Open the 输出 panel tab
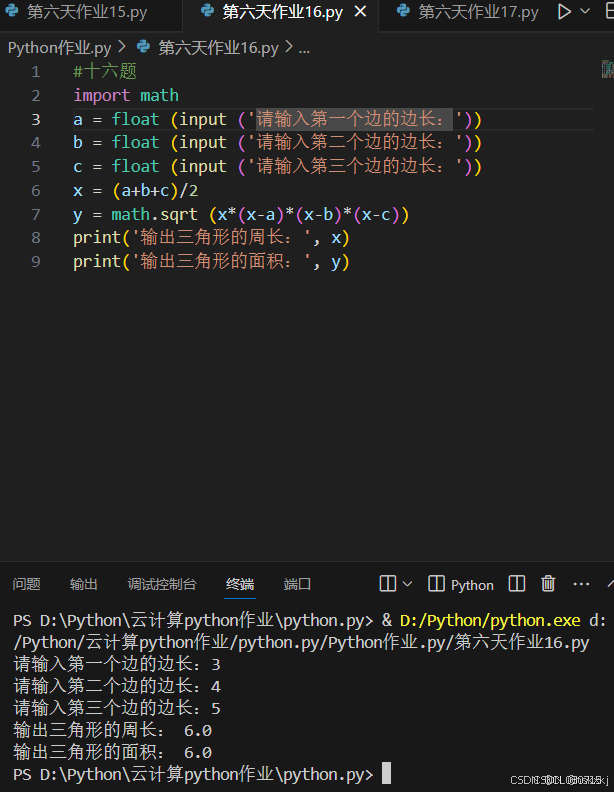Screen dimensions: 614x792 pos(84,584)
